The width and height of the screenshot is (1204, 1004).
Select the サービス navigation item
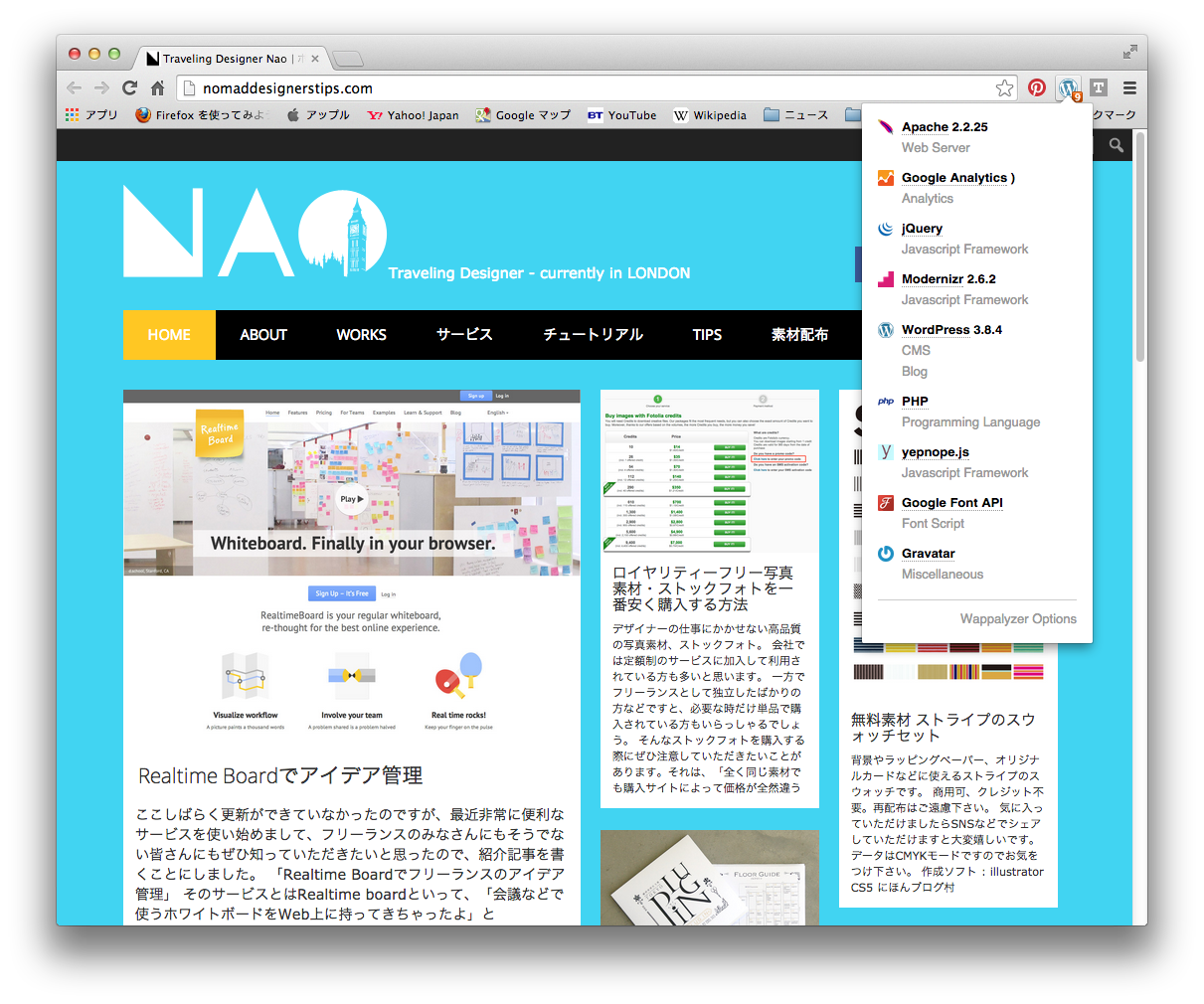point(464,335)
